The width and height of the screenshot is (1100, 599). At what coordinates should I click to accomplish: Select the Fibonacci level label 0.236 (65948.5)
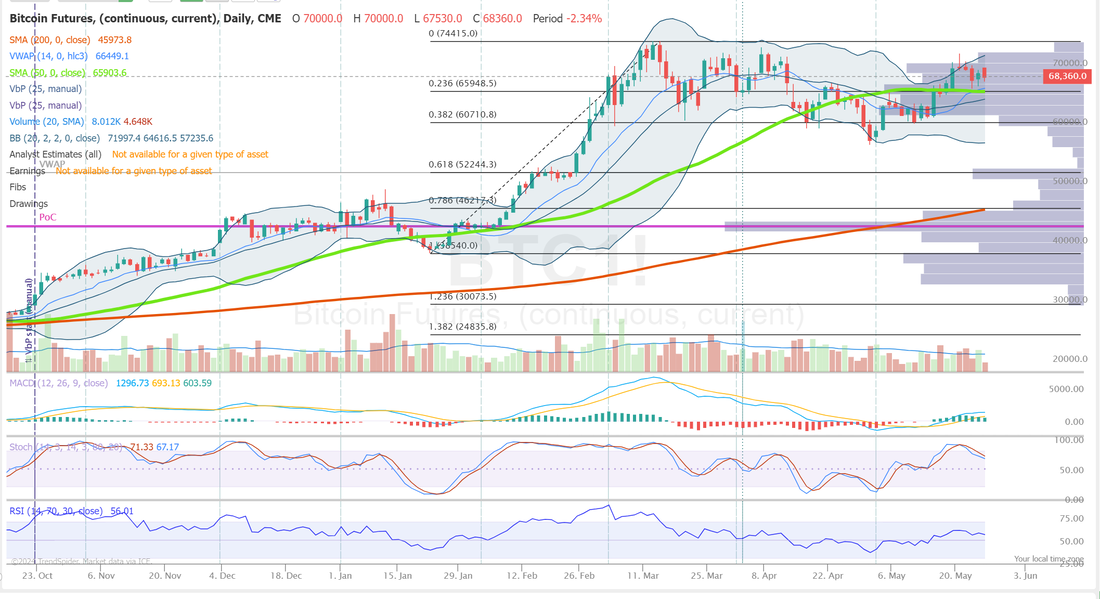(x=462, y=83)
